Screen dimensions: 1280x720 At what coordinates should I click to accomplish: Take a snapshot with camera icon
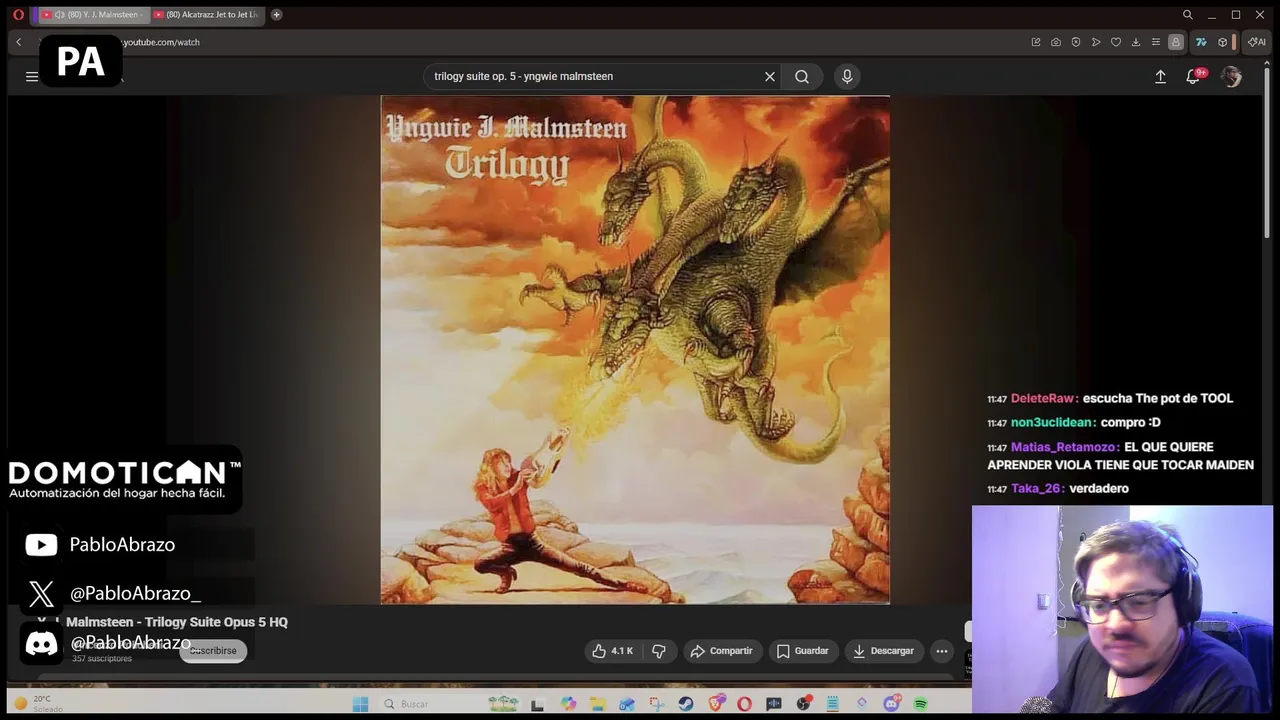tap(1056, 42)
